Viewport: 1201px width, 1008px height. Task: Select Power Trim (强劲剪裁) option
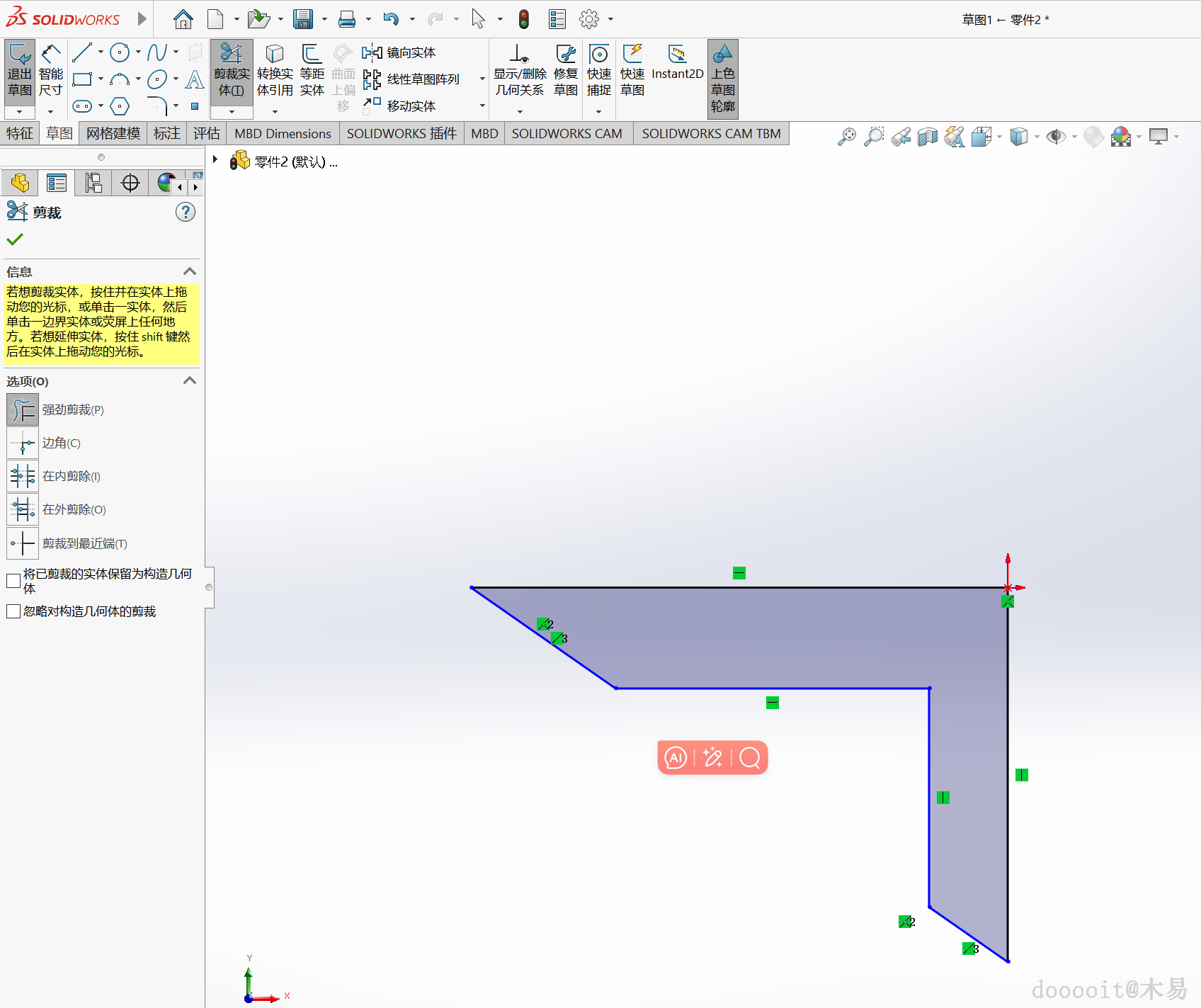point(23,410)
